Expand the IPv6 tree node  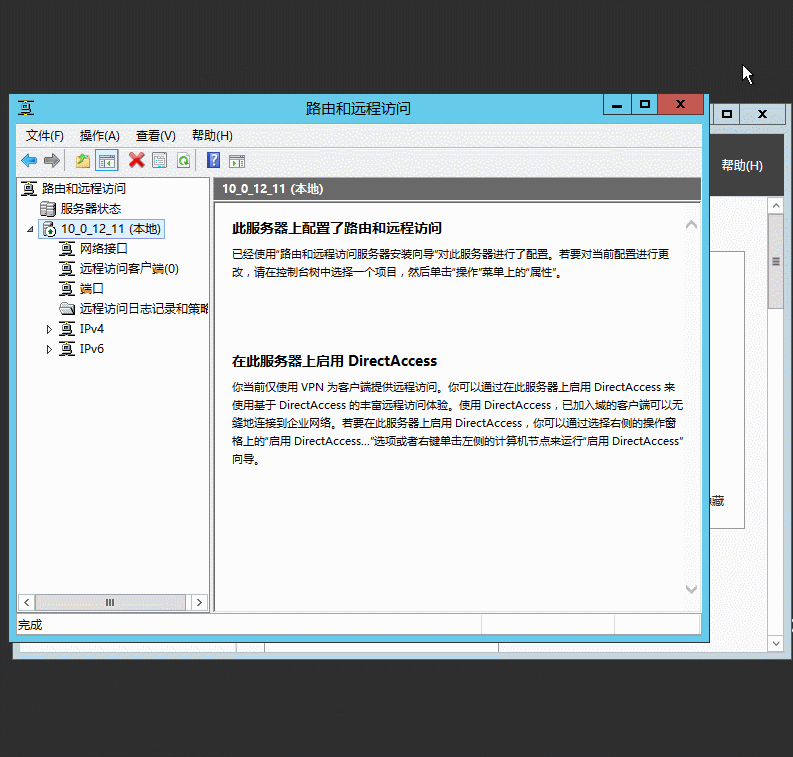(x=49, y=349)
